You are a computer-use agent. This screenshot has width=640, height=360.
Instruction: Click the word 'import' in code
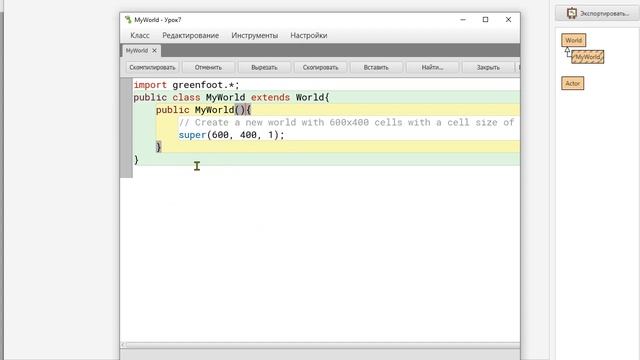pyautogui.click(x=150, y=85)
